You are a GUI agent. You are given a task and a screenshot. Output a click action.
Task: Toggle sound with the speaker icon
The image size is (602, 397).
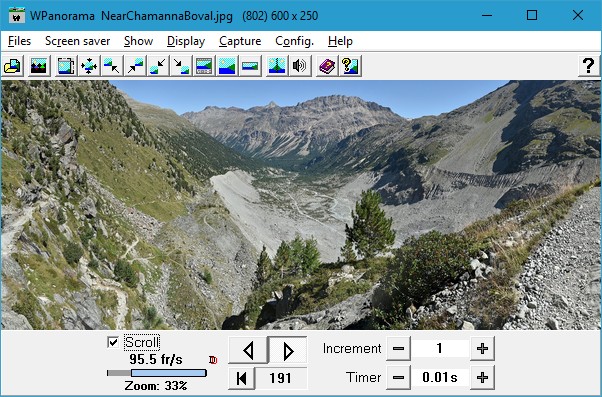tap(300, 66)
